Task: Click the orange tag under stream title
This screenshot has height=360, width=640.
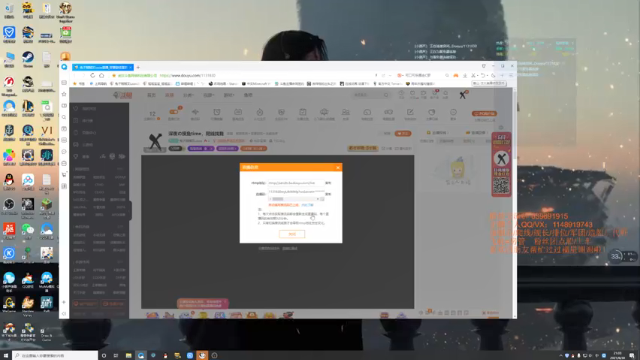Action: point(253,149)
